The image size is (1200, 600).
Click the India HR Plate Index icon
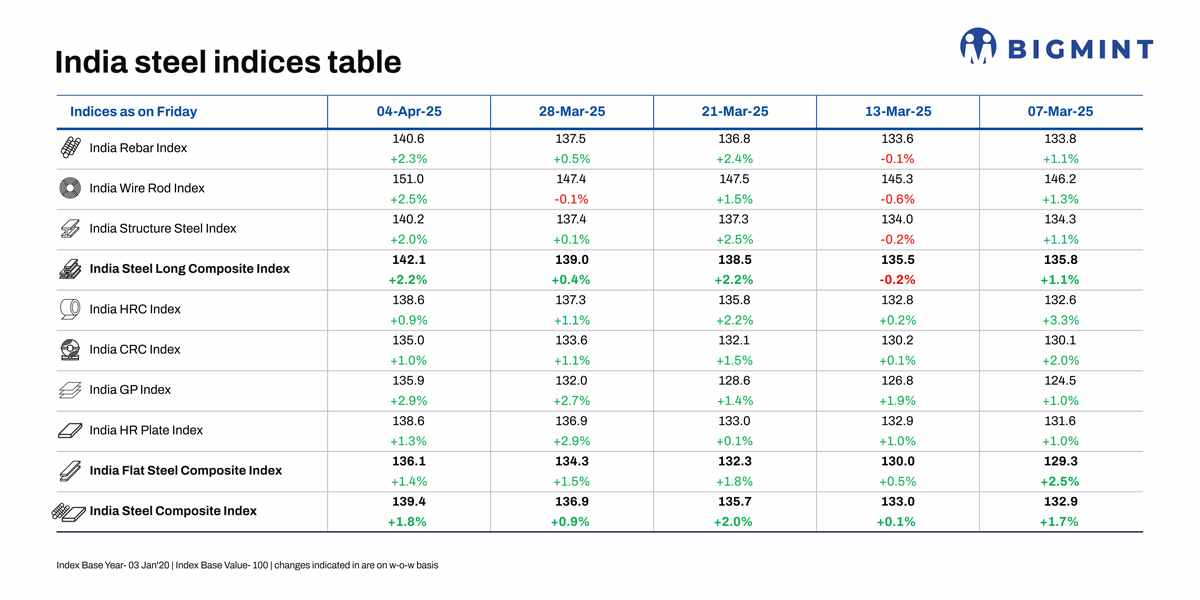point(70,431)
